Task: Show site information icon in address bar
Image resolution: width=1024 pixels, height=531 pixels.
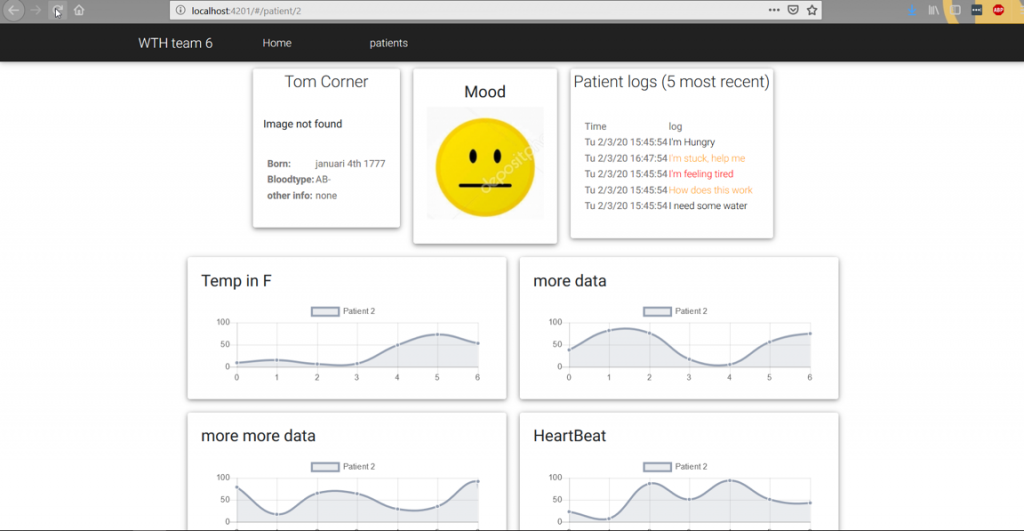Action: [181, 10]
